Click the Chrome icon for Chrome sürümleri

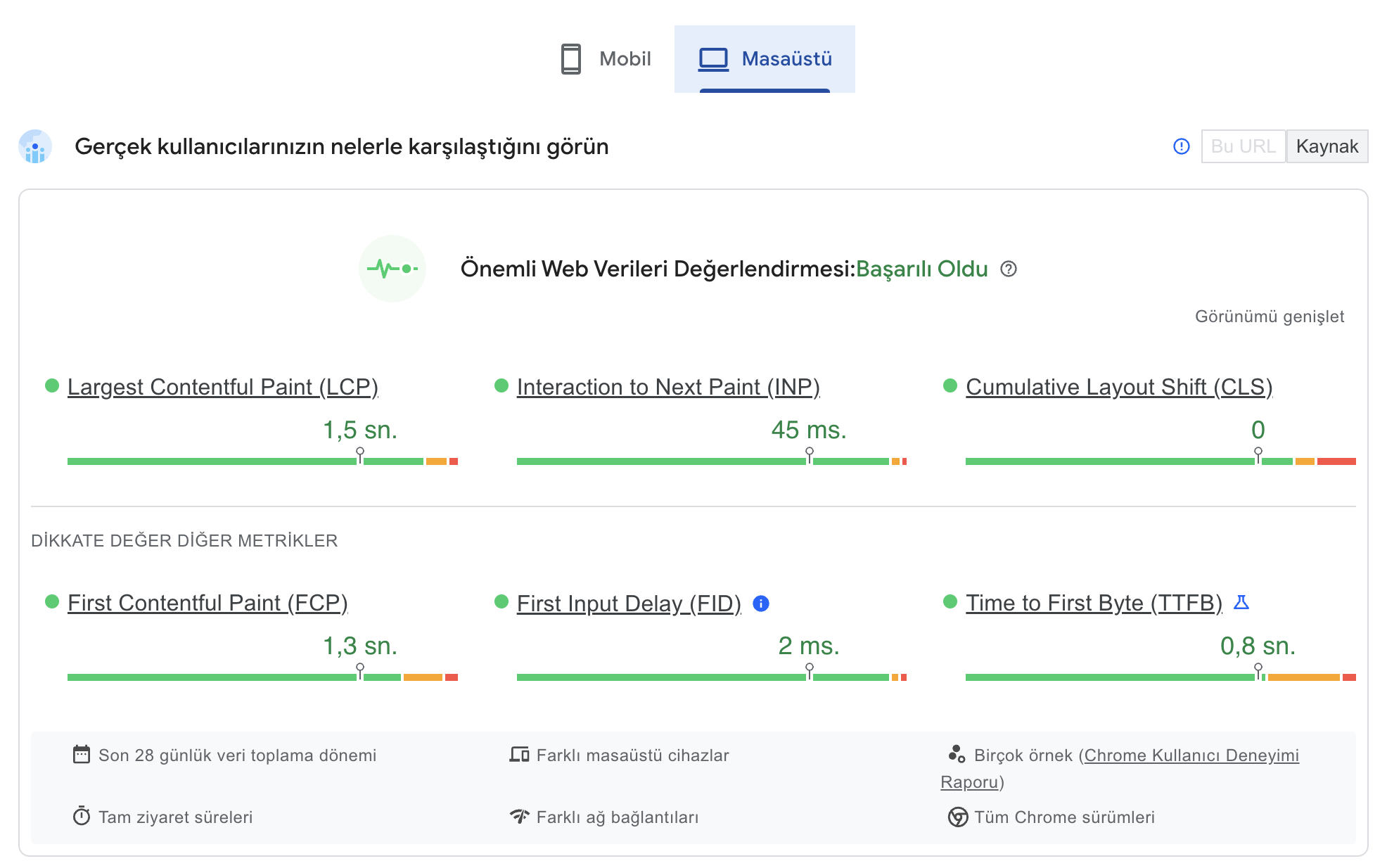[x=958, y=817]
